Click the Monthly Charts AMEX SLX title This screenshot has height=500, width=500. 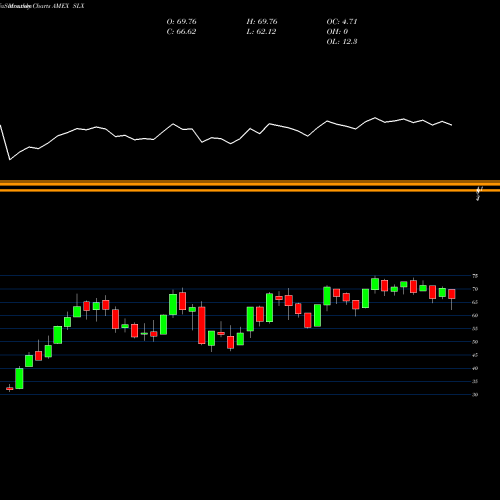(42, 6)
